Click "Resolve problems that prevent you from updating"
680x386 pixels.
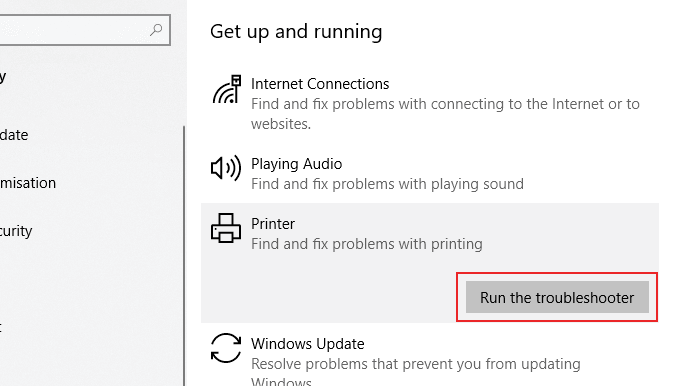[x=415, y=364]
